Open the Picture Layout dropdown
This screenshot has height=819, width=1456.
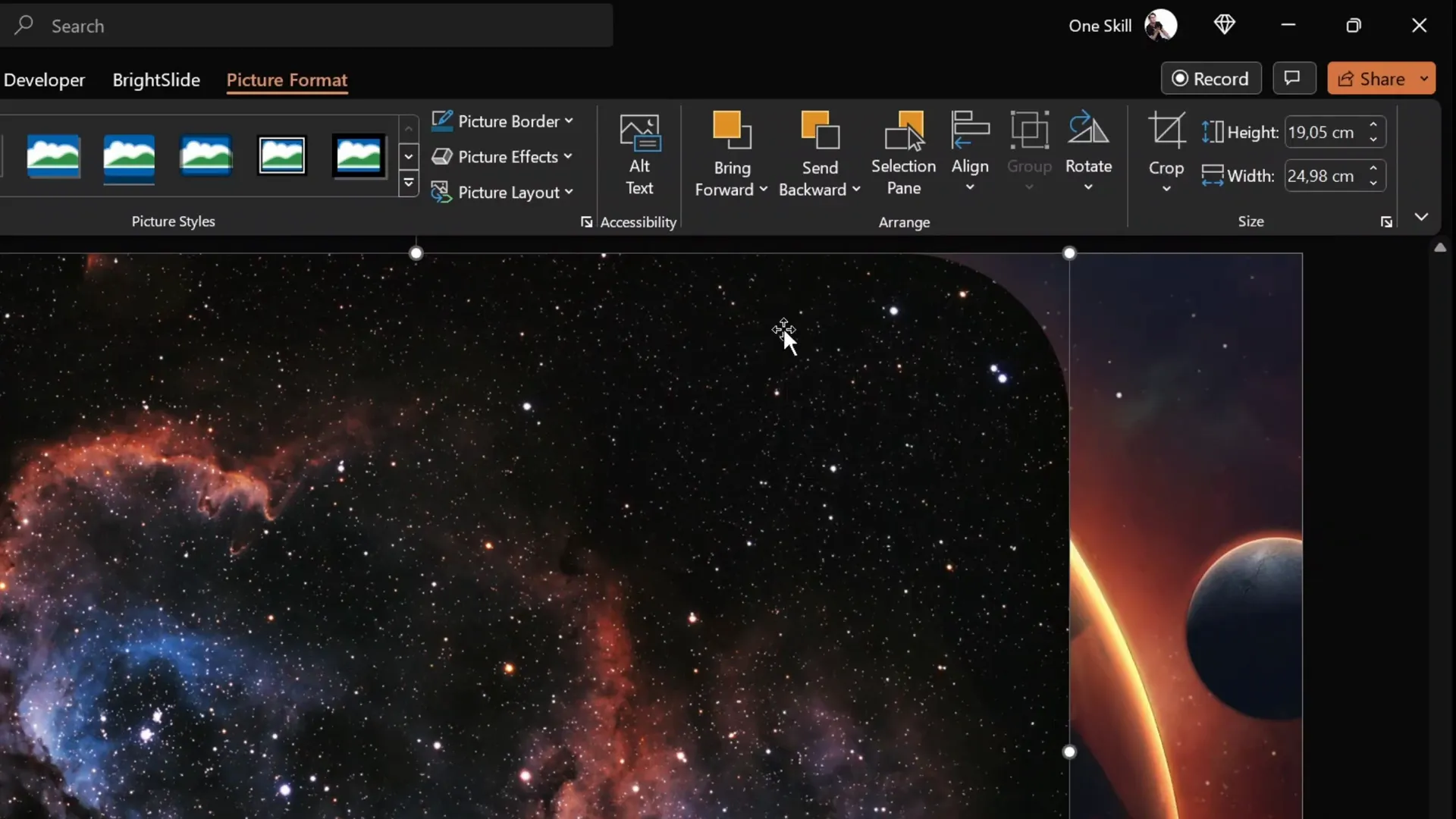click(502, 193)
